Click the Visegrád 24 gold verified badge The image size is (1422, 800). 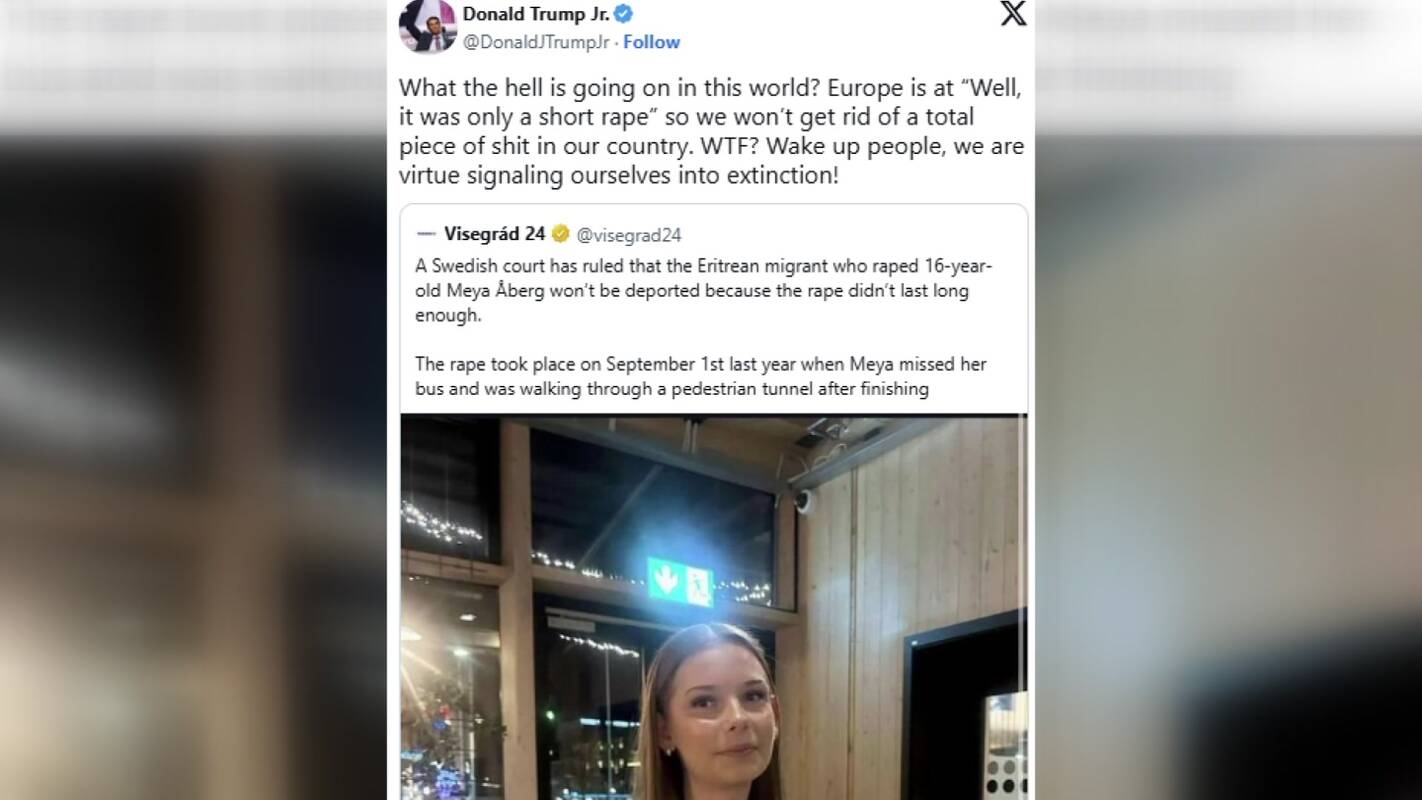[560, 234]
